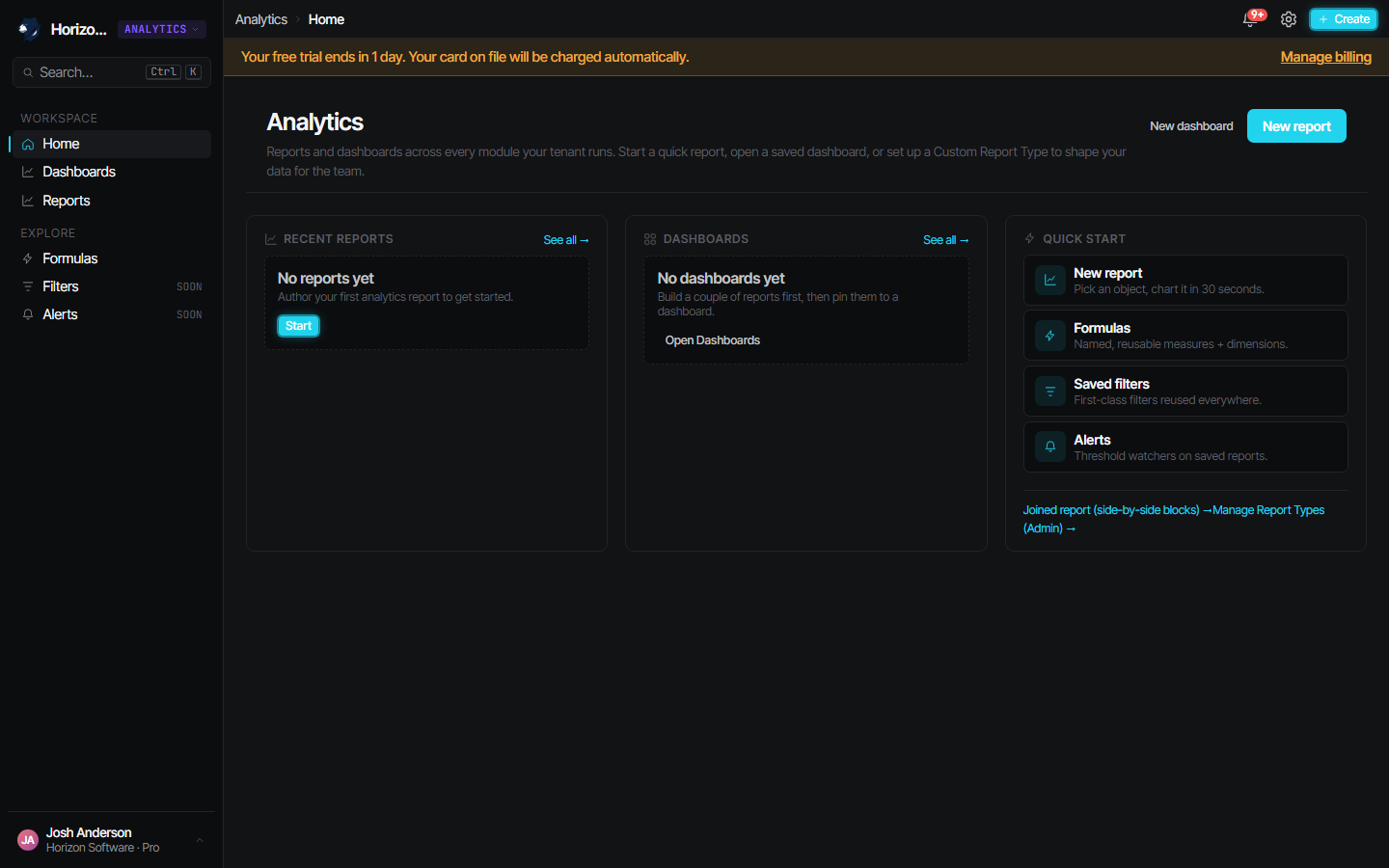Click the Formulas lightning icon tile
Screen dimensions: 1389x868
1050,336
